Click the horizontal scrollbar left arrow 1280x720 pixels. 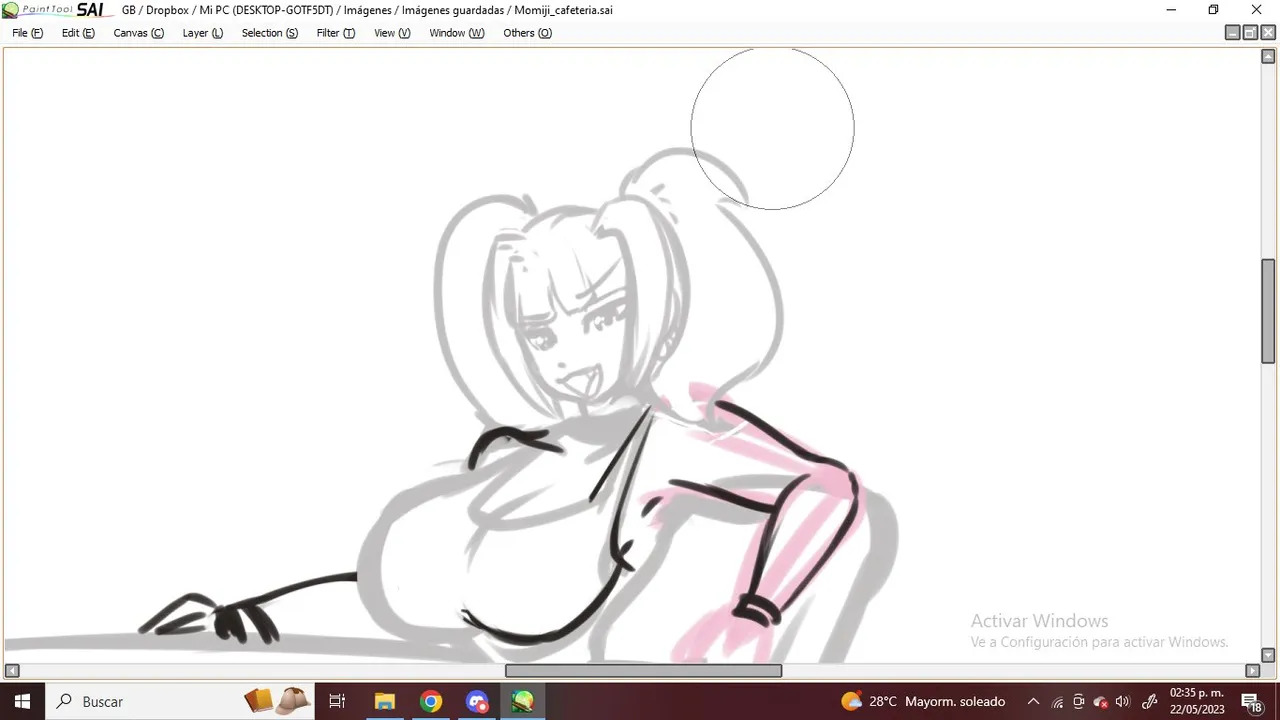pos(12,670)
